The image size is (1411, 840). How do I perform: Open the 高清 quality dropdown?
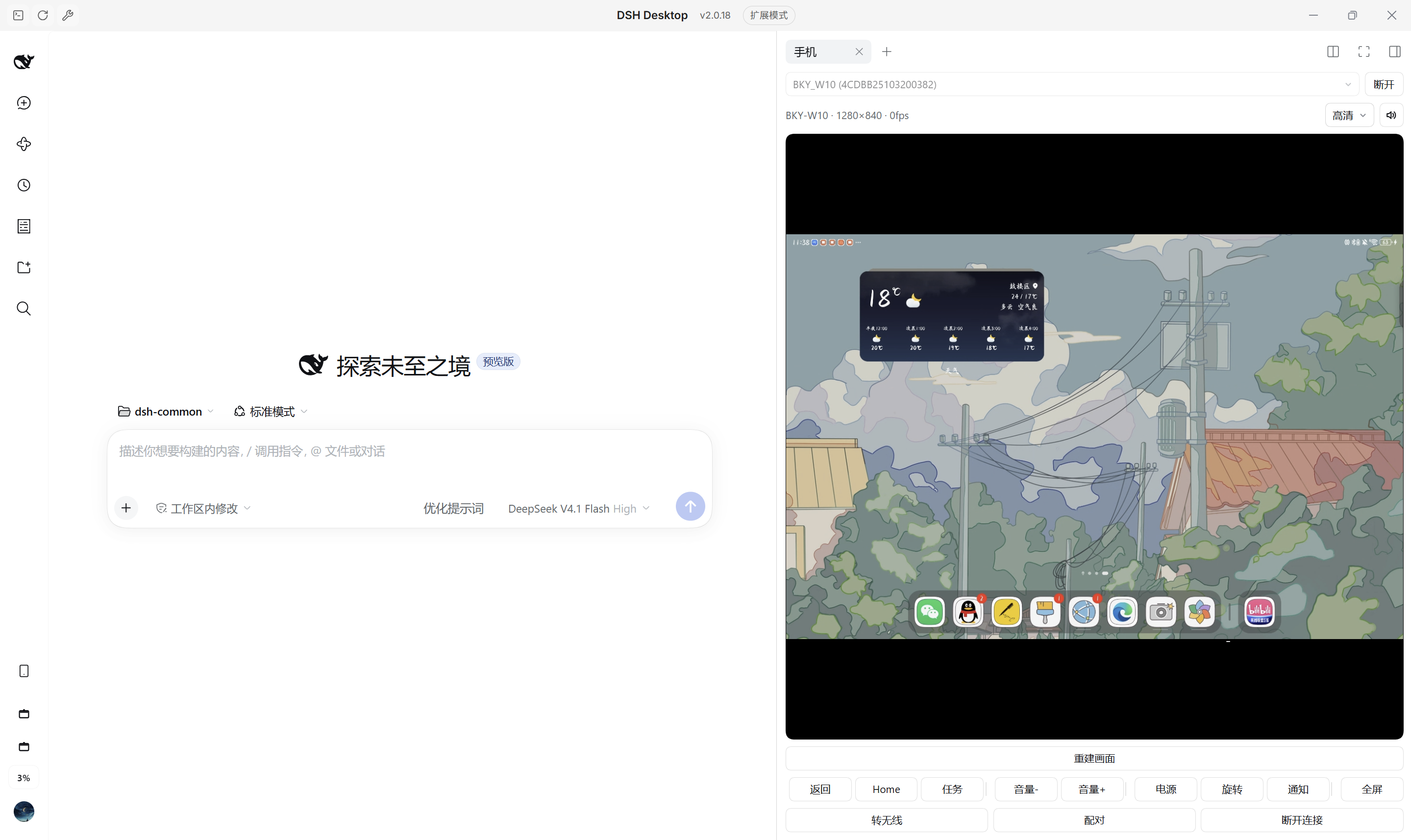[x=1349, y=115]
